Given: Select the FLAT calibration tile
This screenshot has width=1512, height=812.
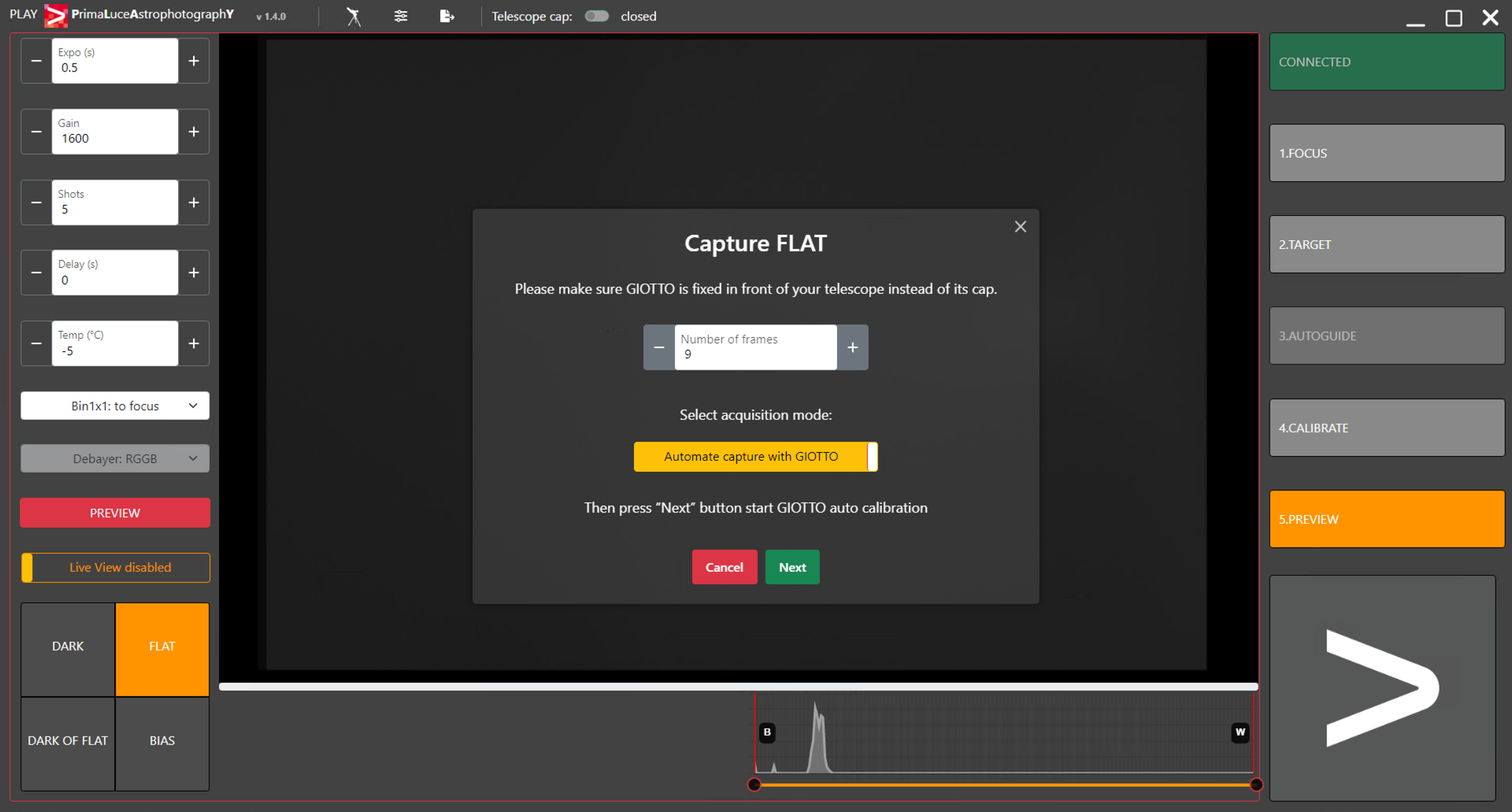Looking at the screenshot, I should coord(162,649).
